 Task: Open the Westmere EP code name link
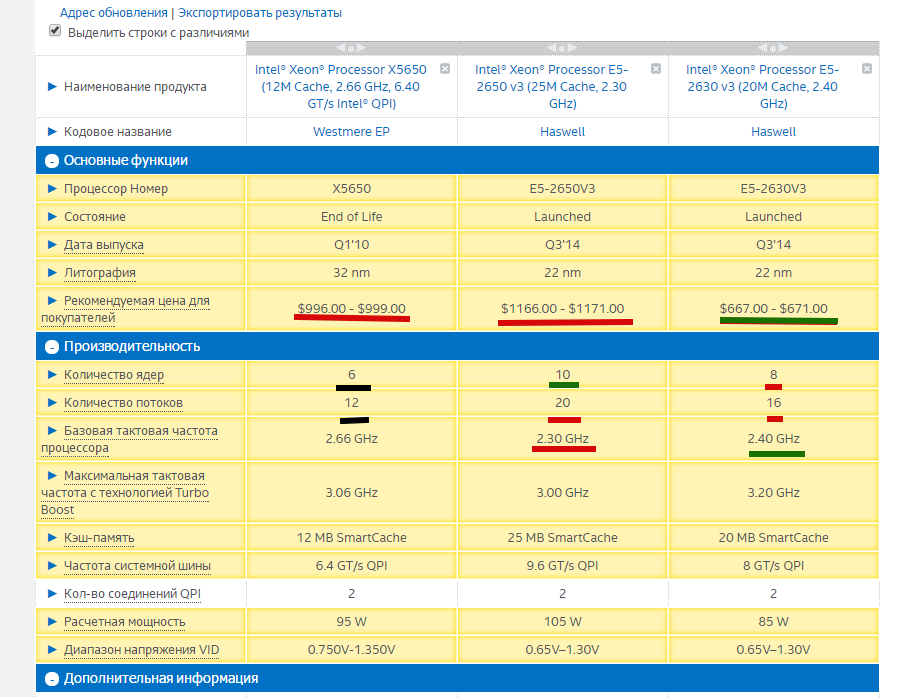coord(351,132)
